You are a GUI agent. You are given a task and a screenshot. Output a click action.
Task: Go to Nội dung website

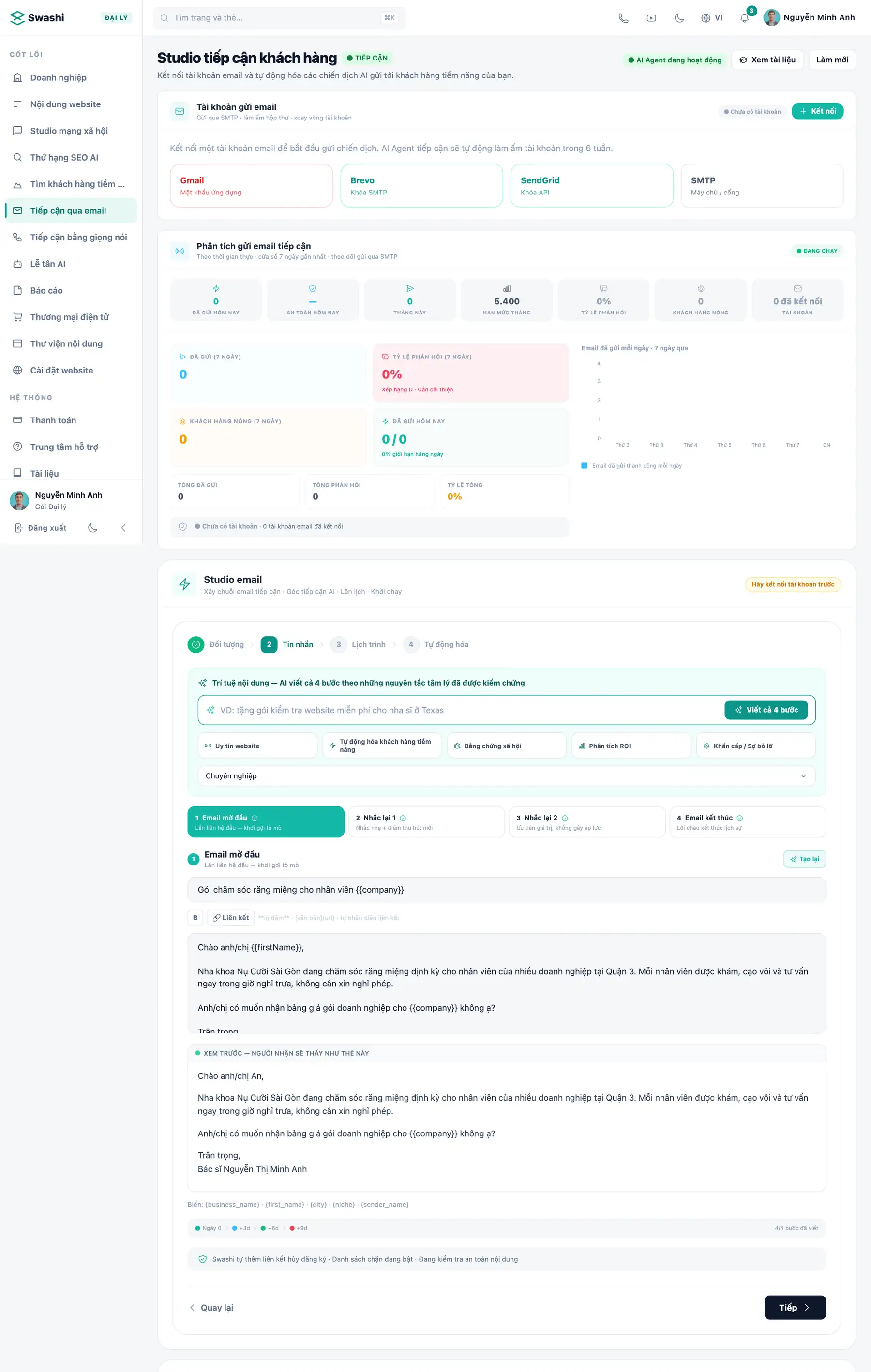pos(71,104)
